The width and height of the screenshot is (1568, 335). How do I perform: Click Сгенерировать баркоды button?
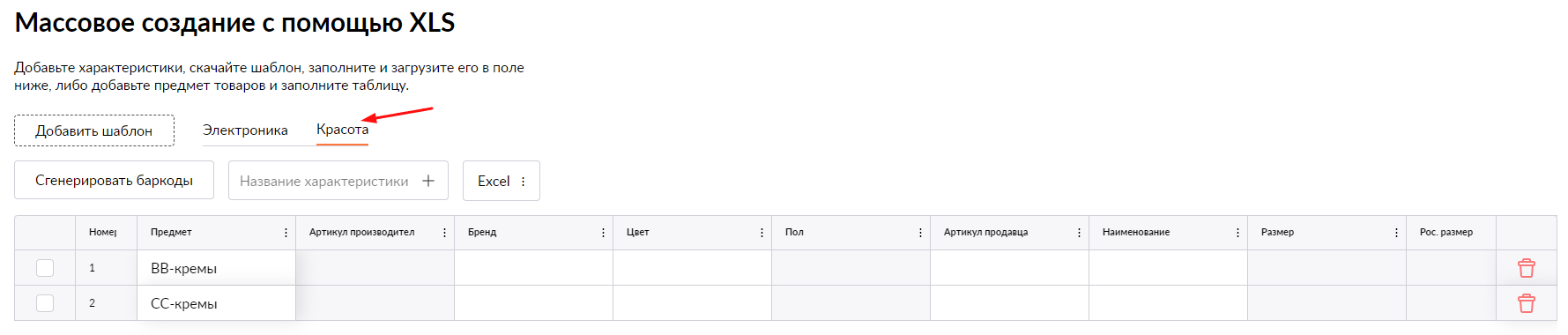pos(114,181)
